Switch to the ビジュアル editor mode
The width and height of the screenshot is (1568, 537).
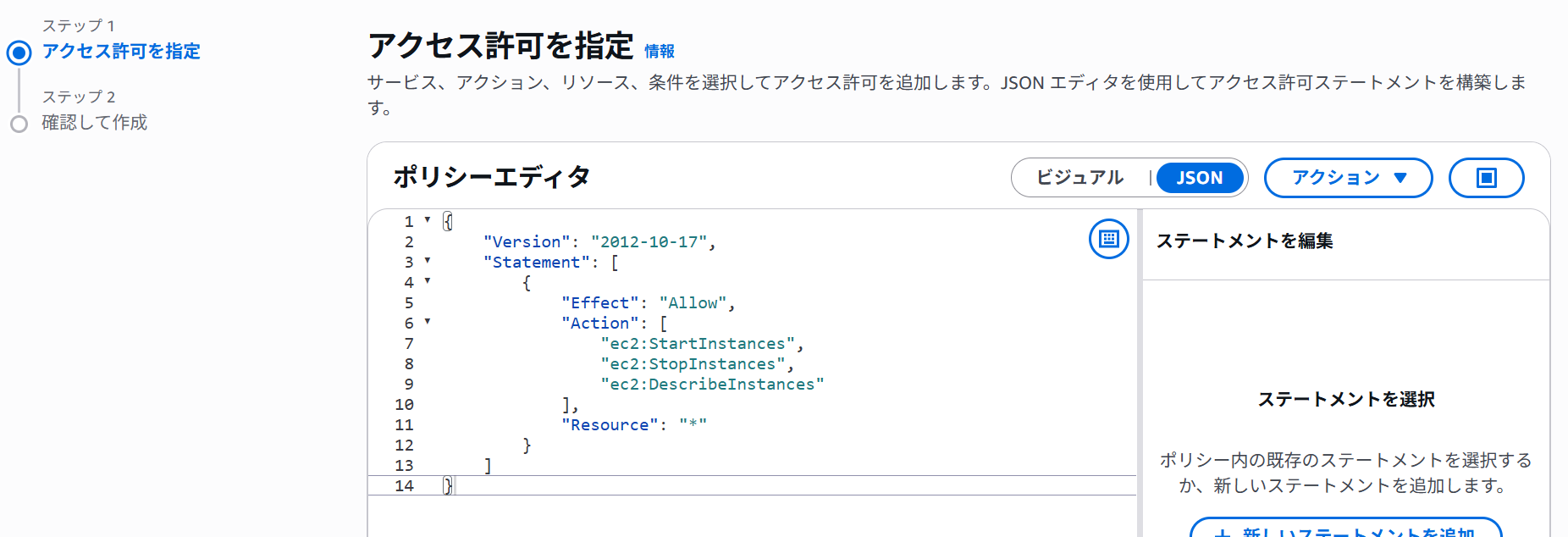[1079, 178]
